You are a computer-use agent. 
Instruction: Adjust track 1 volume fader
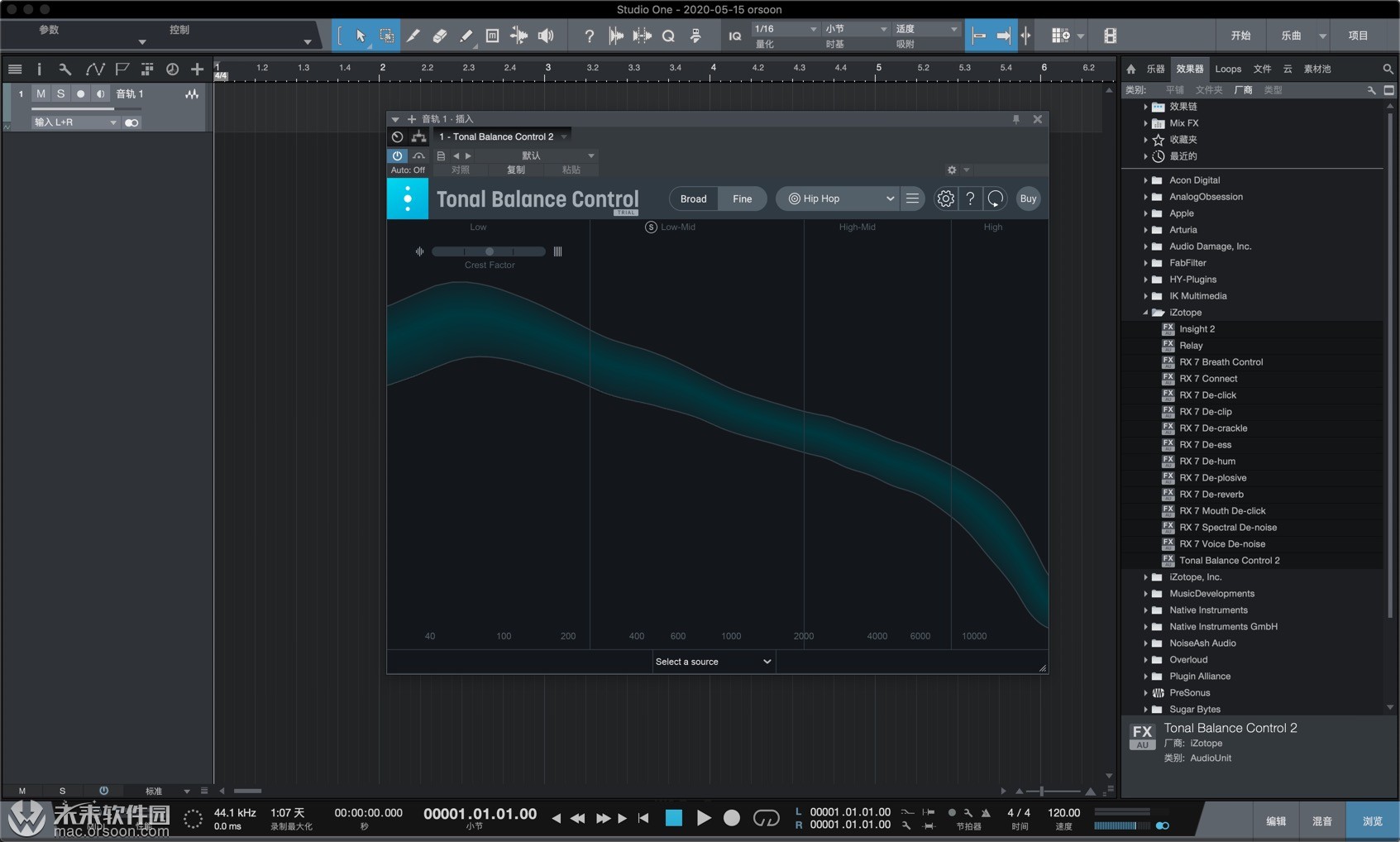click(x=87, y=108)
